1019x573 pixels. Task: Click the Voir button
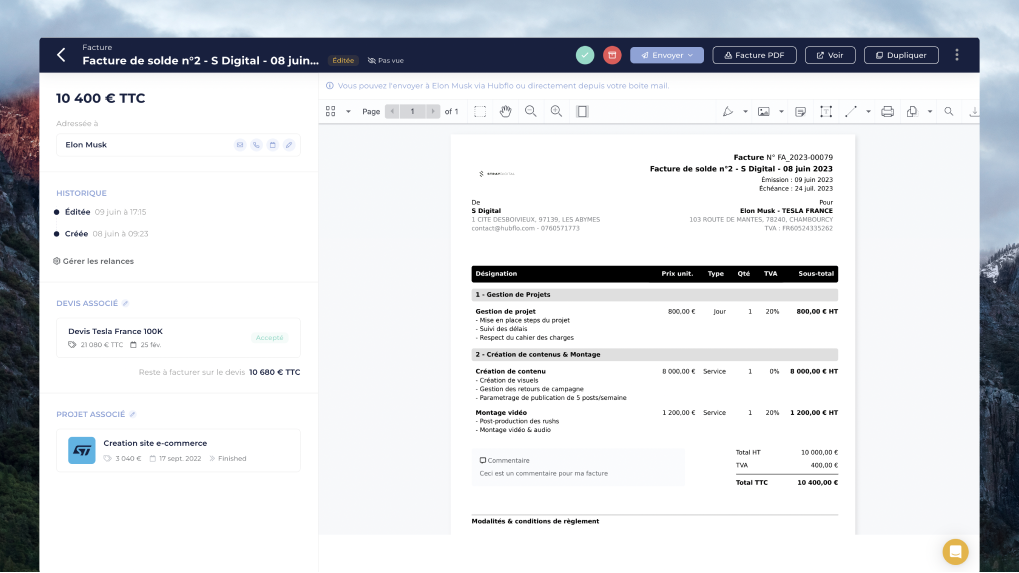[830, 55]
